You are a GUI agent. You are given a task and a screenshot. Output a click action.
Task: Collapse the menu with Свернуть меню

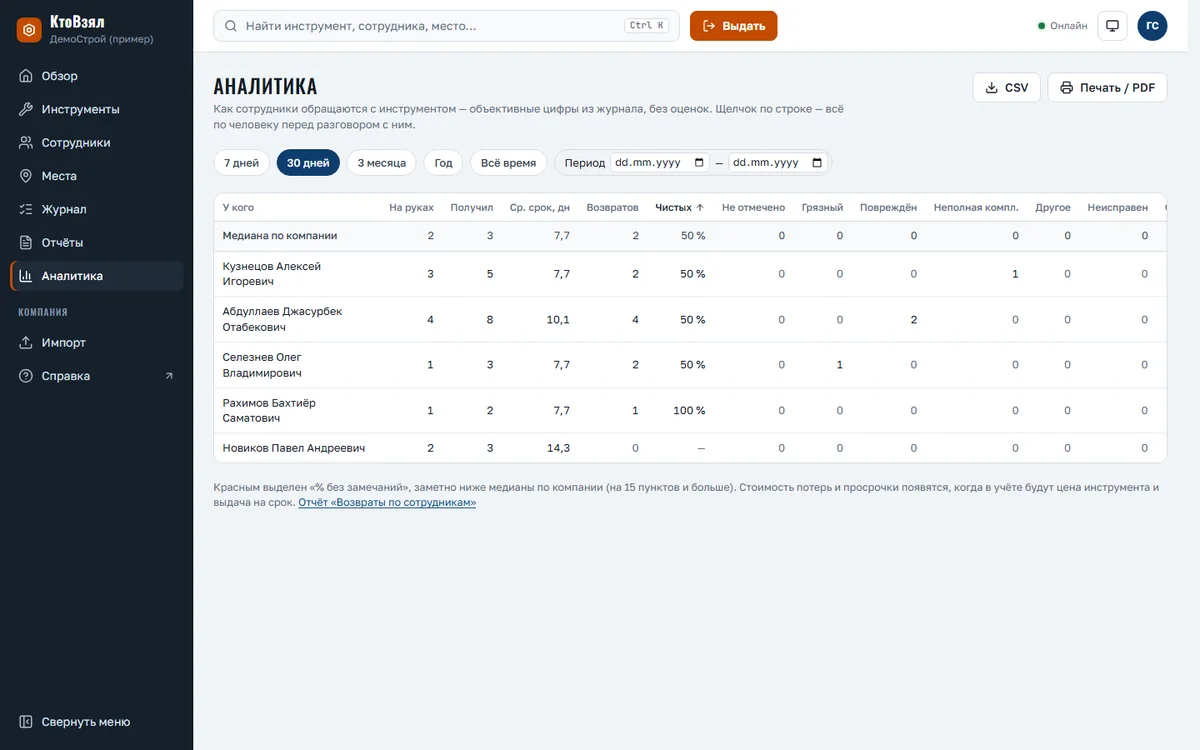point(97,722)
